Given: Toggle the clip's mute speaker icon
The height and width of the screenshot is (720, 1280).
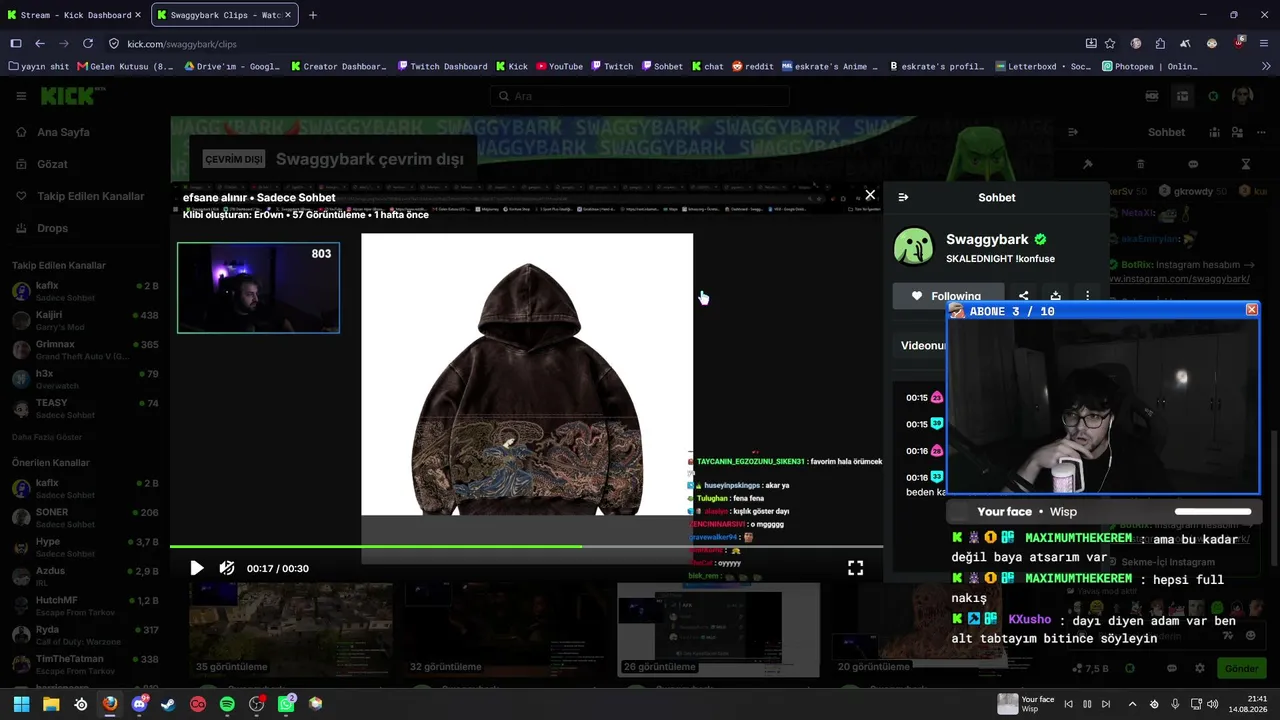Looking at the screenshot, I should pyautogui.click(x=227, y=568).
